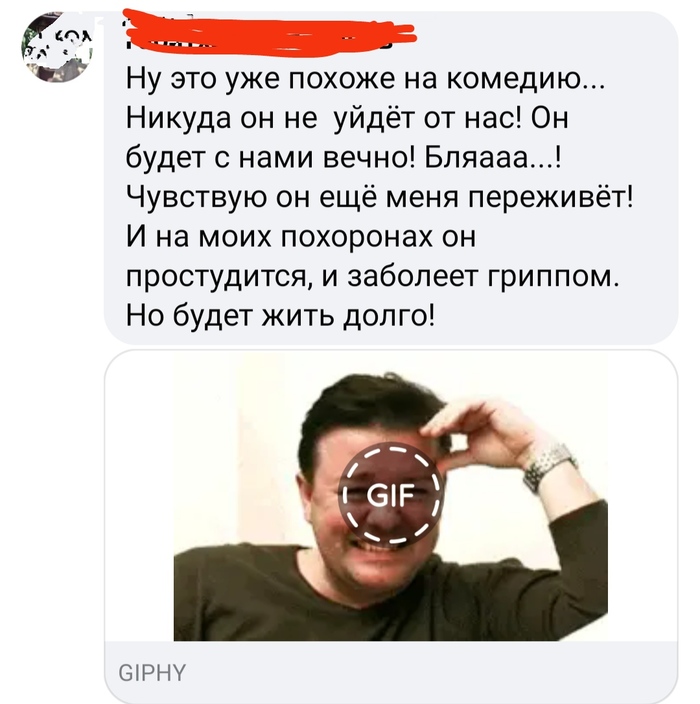Click the word 'Бляааа...!' in the comment
Image resolution: width=700 pixels, height=704 pixels.
[x=493, y=157]
